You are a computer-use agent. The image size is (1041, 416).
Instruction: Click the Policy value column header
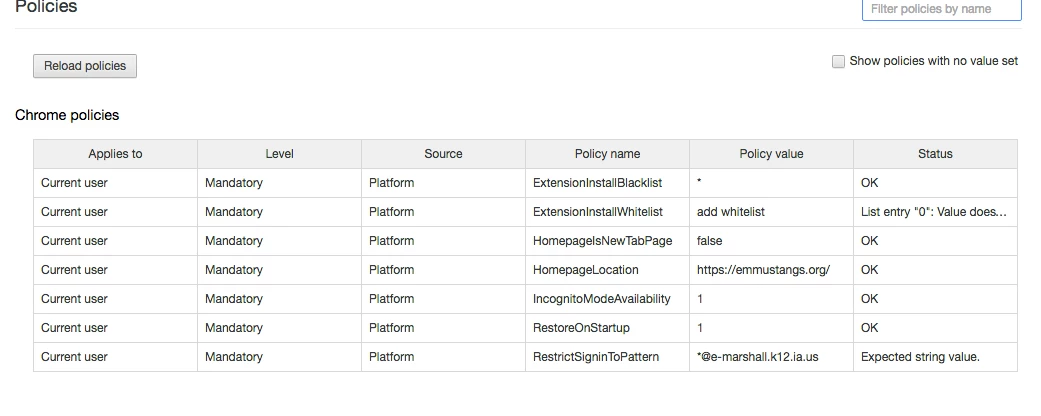point(771,154)
